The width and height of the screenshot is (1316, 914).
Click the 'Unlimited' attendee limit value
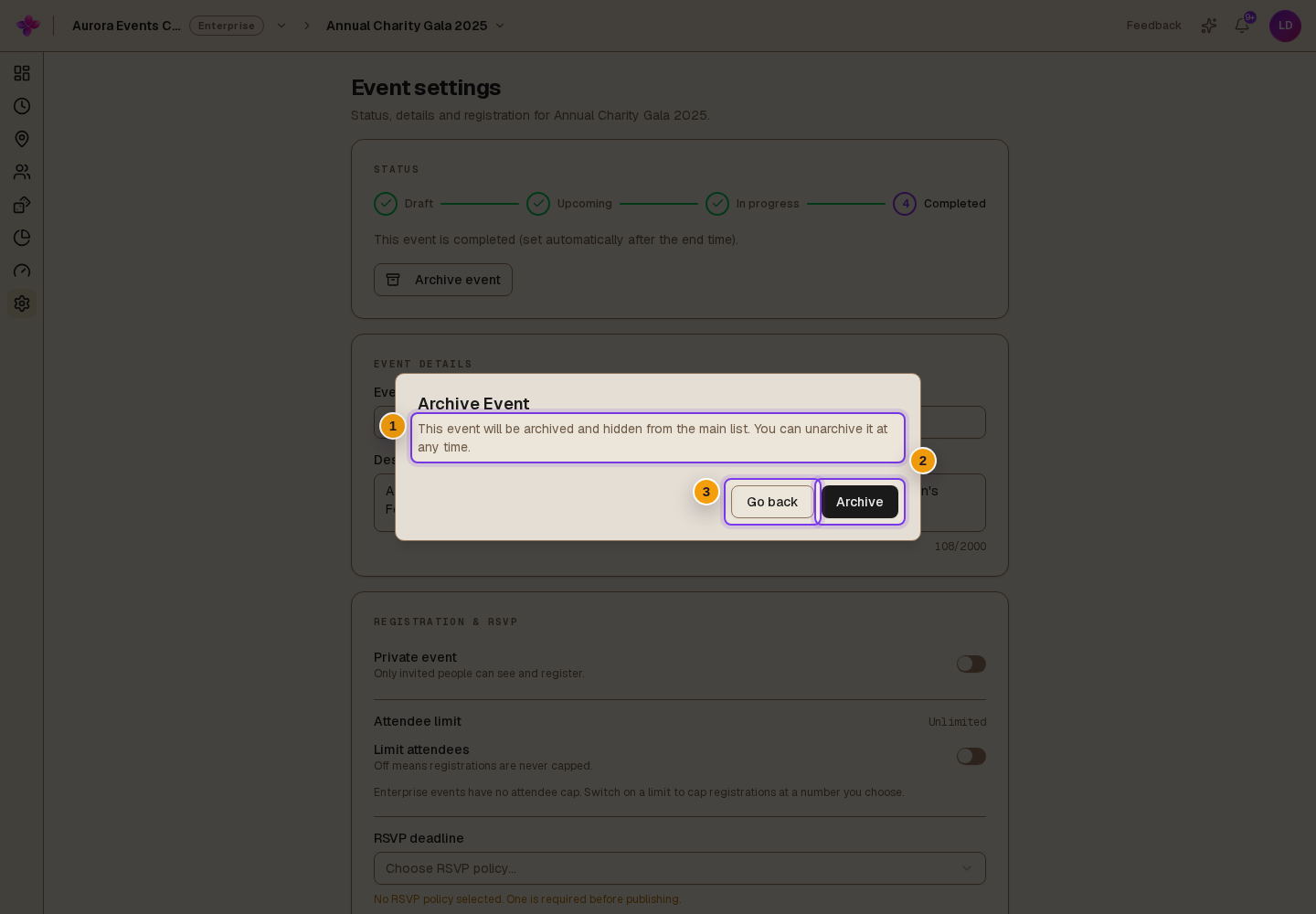pos(957,722)
